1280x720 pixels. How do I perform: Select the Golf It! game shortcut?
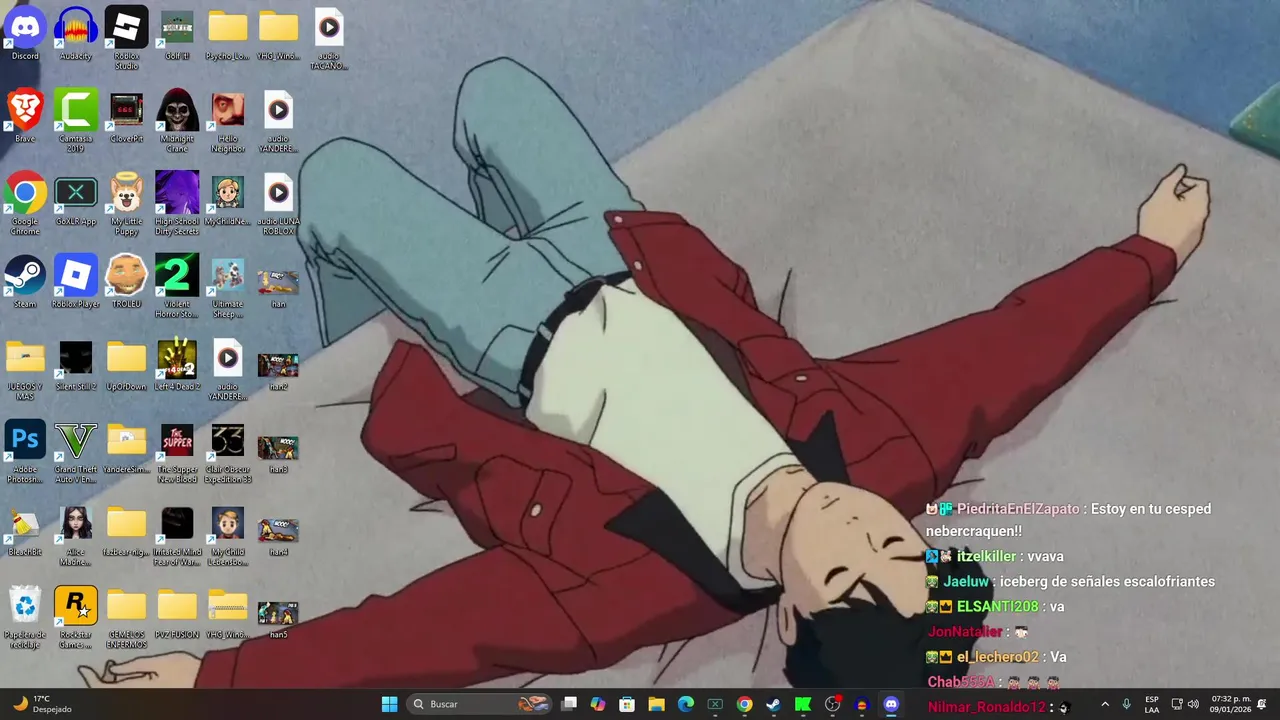coord(177,33)
